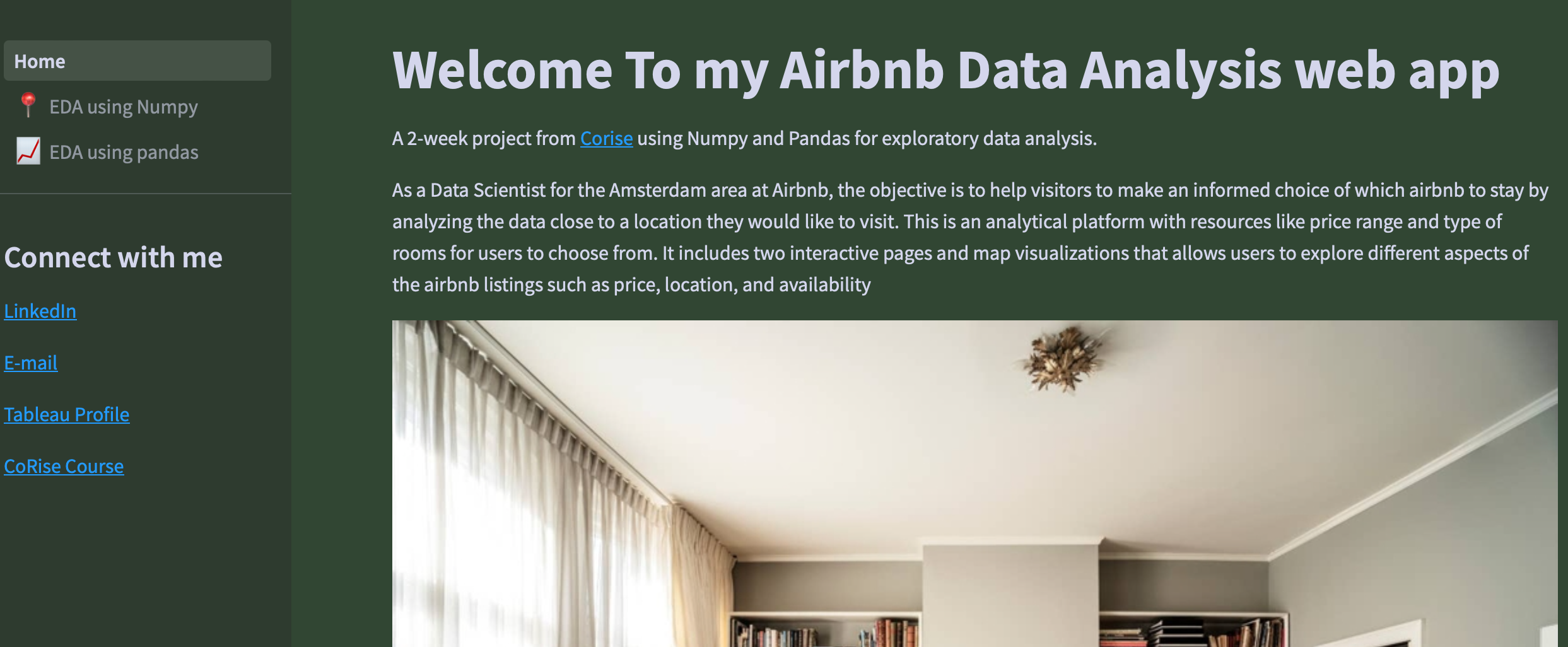Click the E-mail link

[31, 363]
